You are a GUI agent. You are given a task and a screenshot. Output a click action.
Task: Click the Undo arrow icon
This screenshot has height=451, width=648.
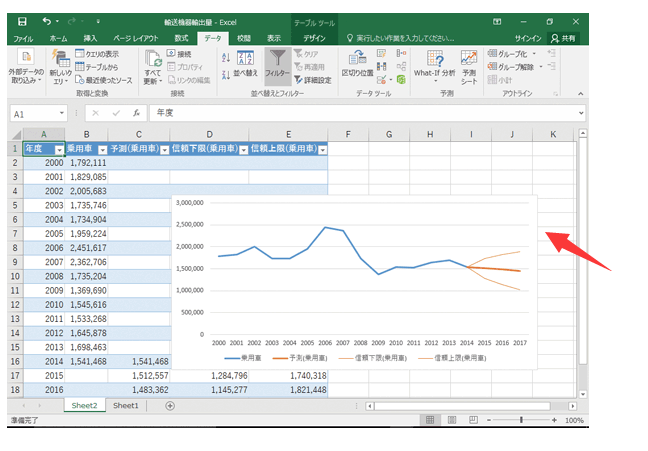point(46,21)
